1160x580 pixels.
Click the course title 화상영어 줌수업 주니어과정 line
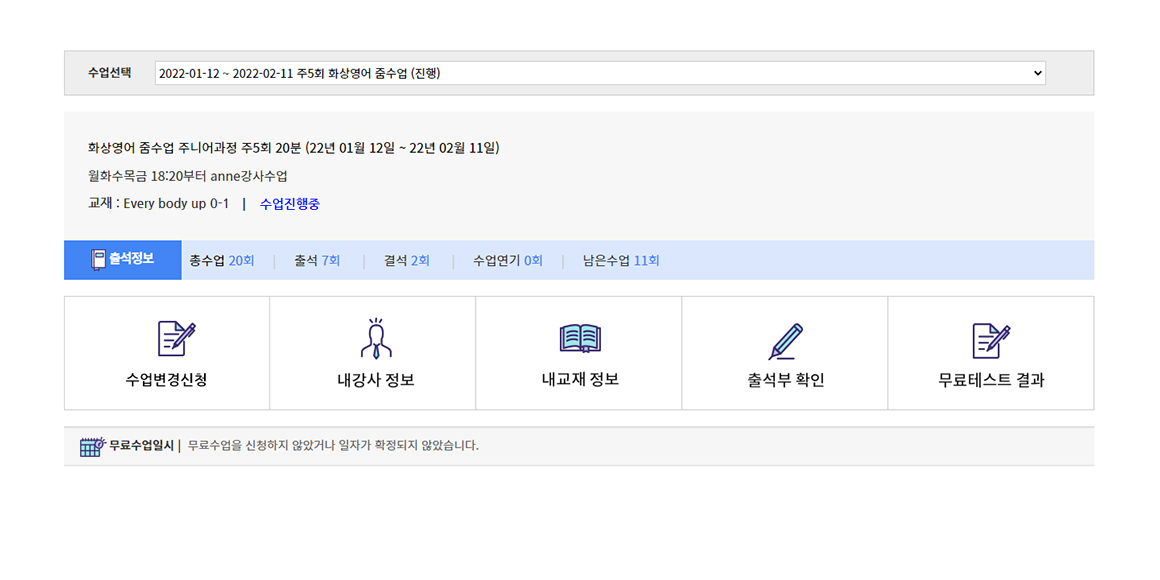pyautogui.click(x=294, y=148)
